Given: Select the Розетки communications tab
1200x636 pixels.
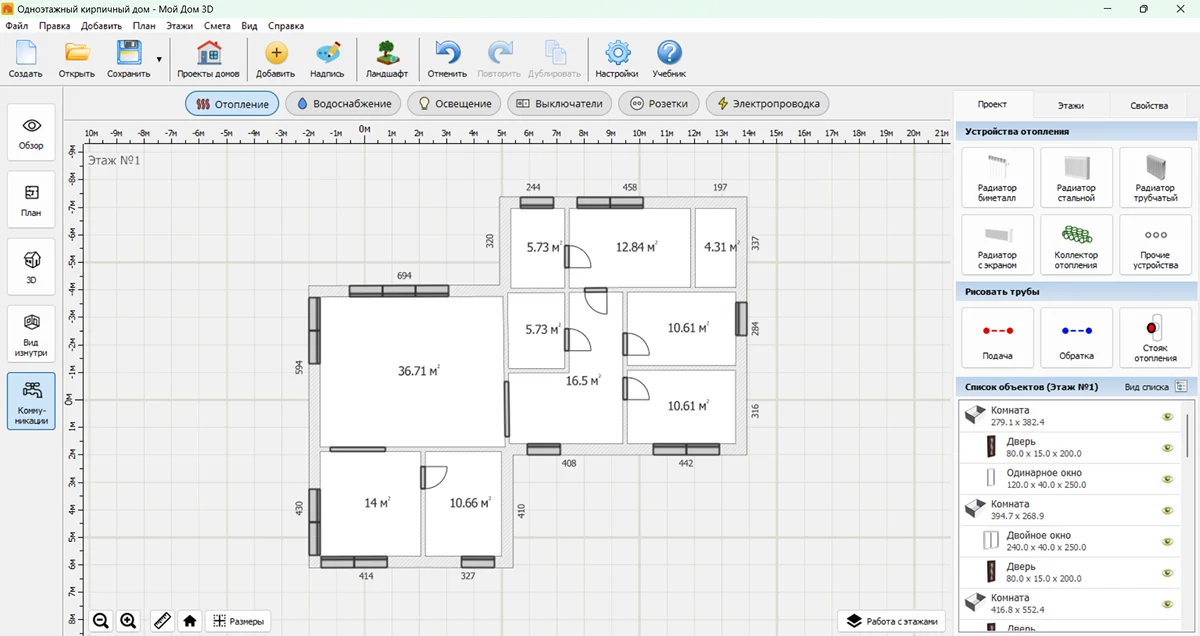Looking at the screenshot, I should (658, 103).
